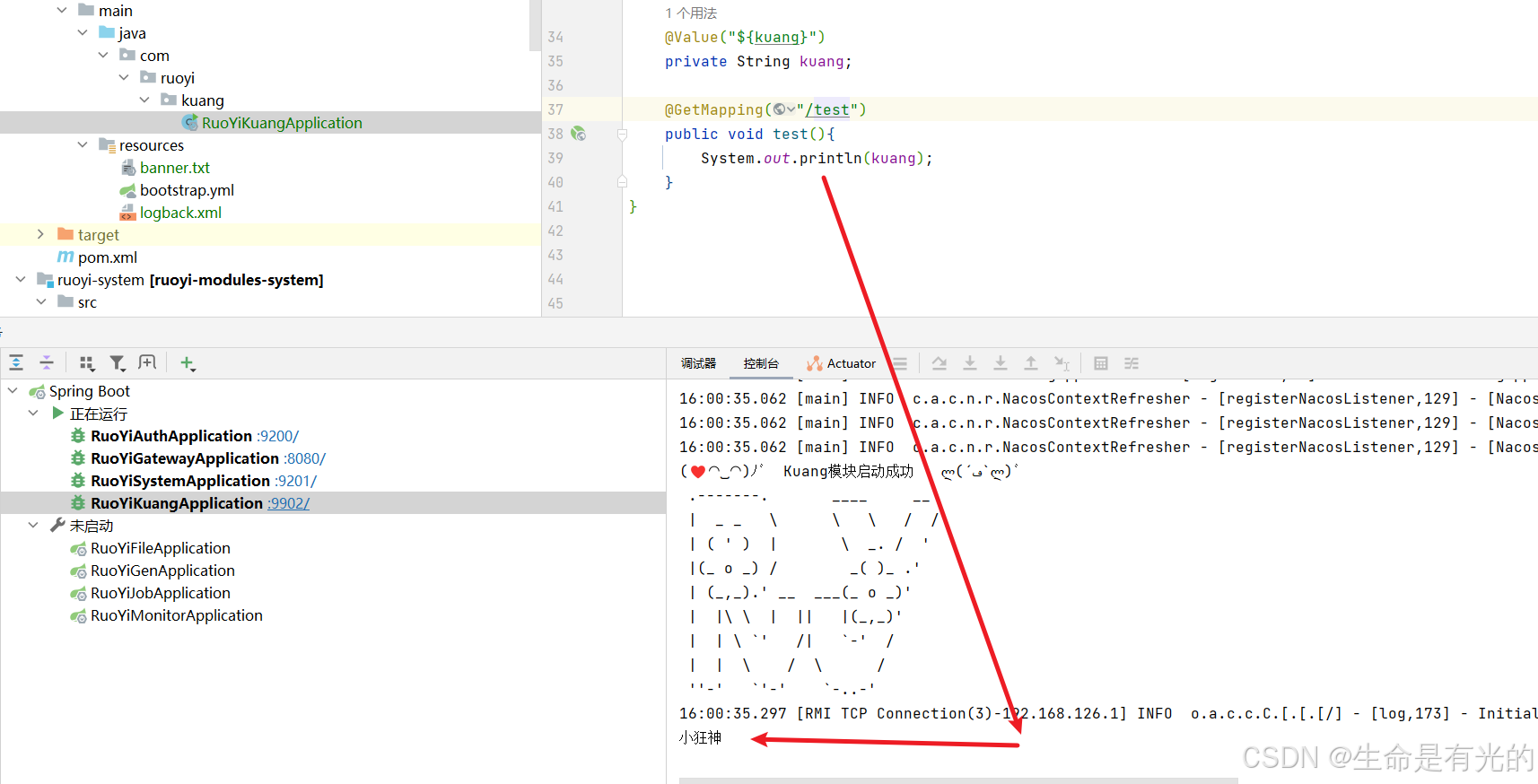Click the Run to Cursor debugger icon
Image resolution: width=1538 pixels, height=784 pixels.
[x=1062, y=363]
